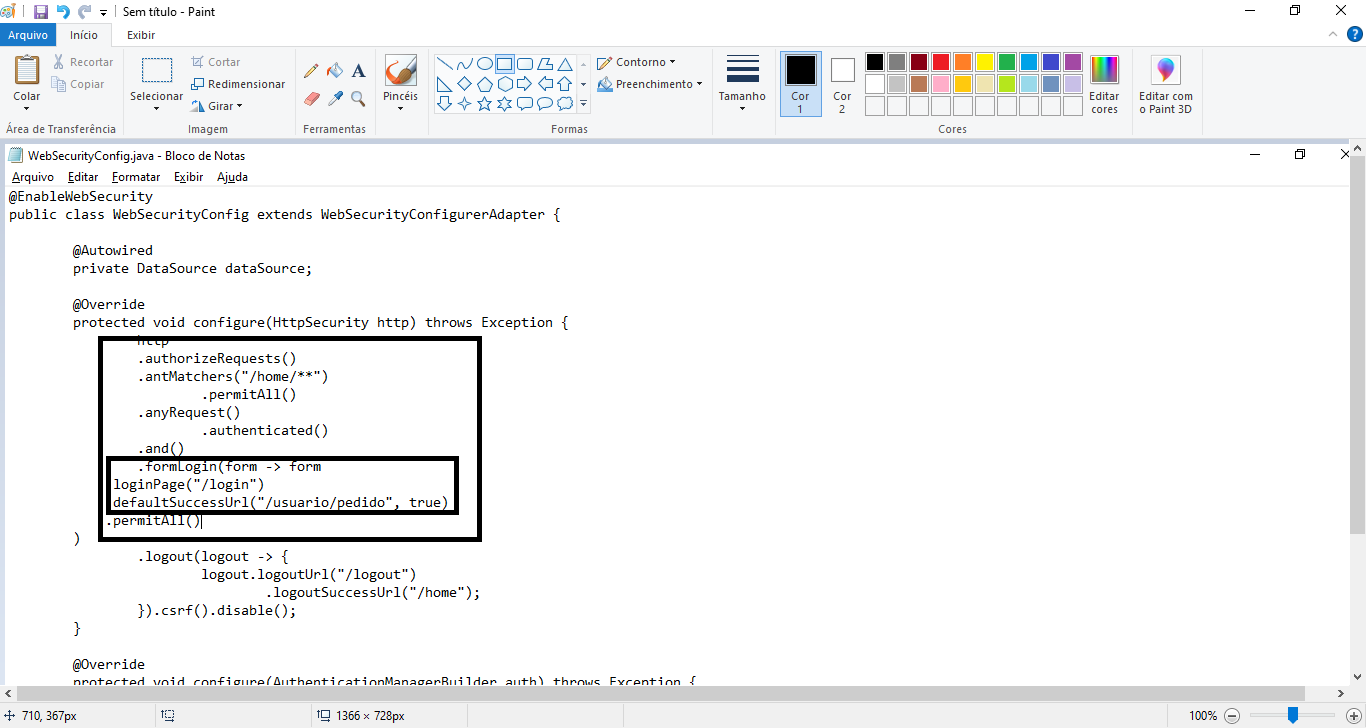
Task: Open Customize Quick Access Toolbar dropdown
Action: (x=103, y=13)
